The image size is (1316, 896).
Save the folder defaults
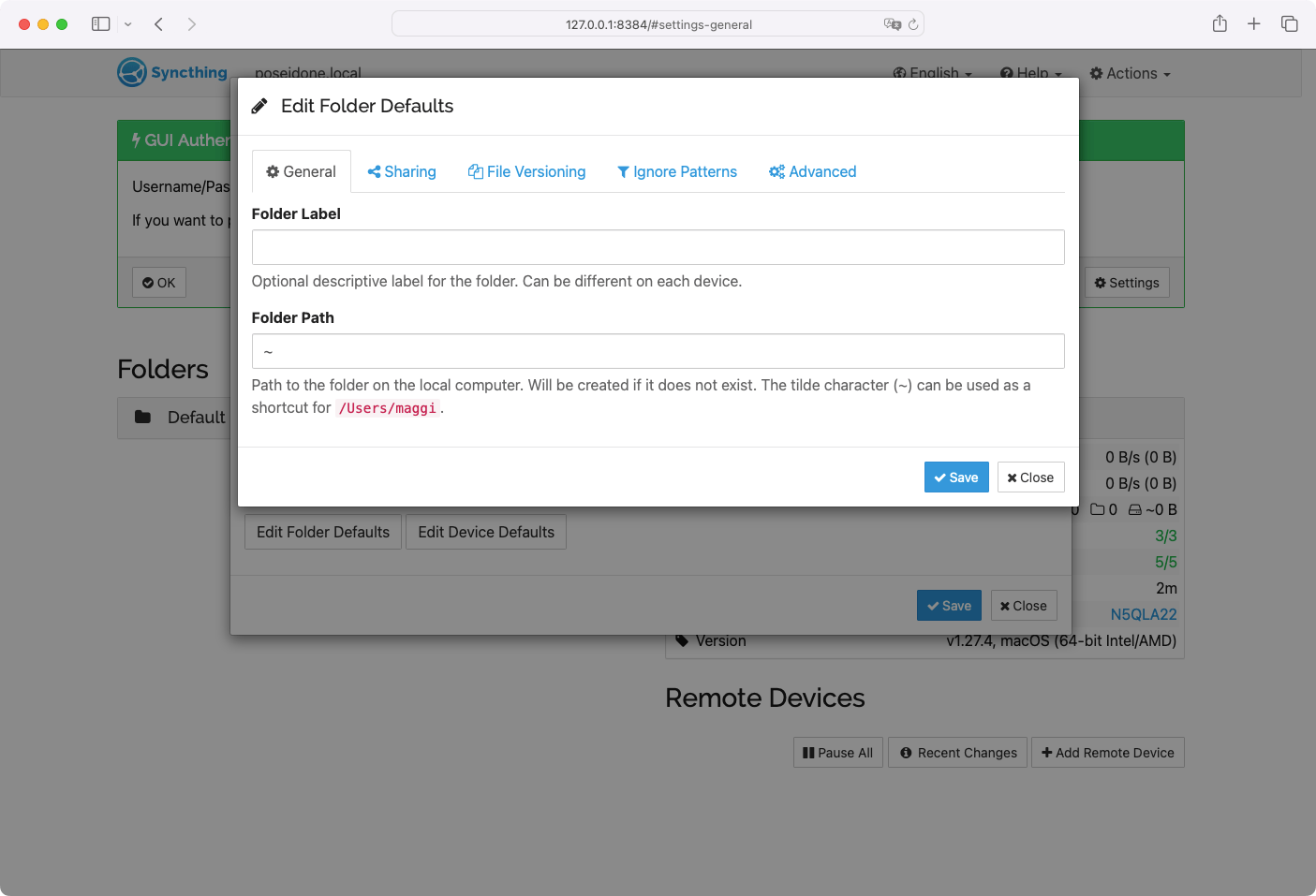(955, 477)
